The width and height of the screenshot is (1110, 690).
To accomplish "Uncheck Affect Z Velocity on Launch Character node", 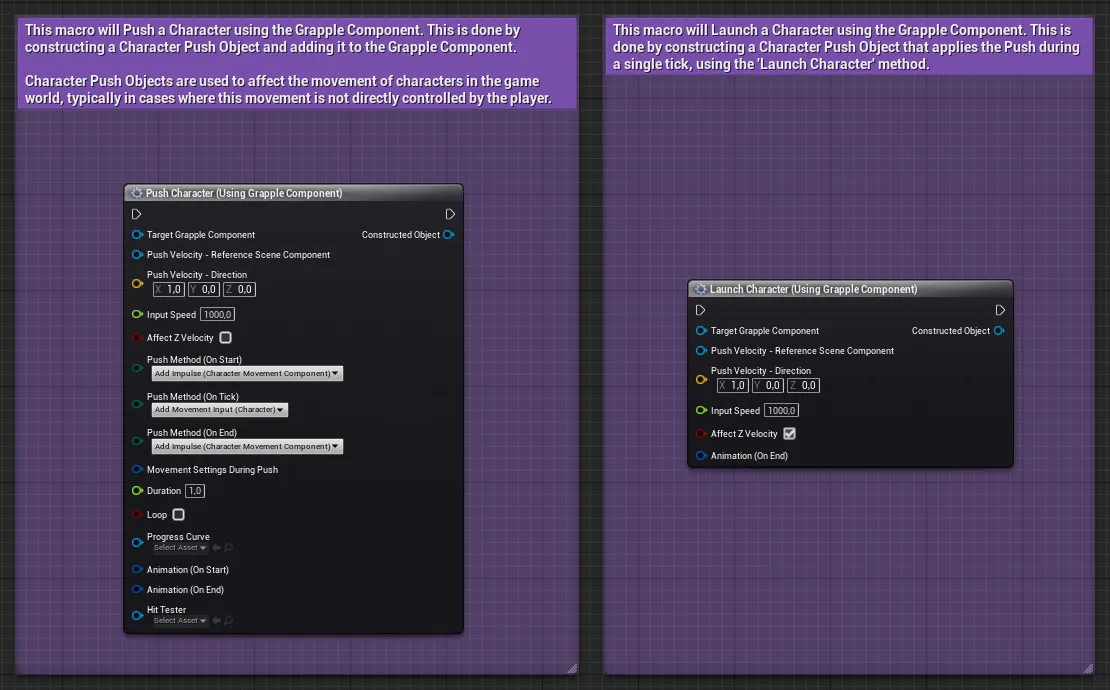I will (x=789, y=434).
